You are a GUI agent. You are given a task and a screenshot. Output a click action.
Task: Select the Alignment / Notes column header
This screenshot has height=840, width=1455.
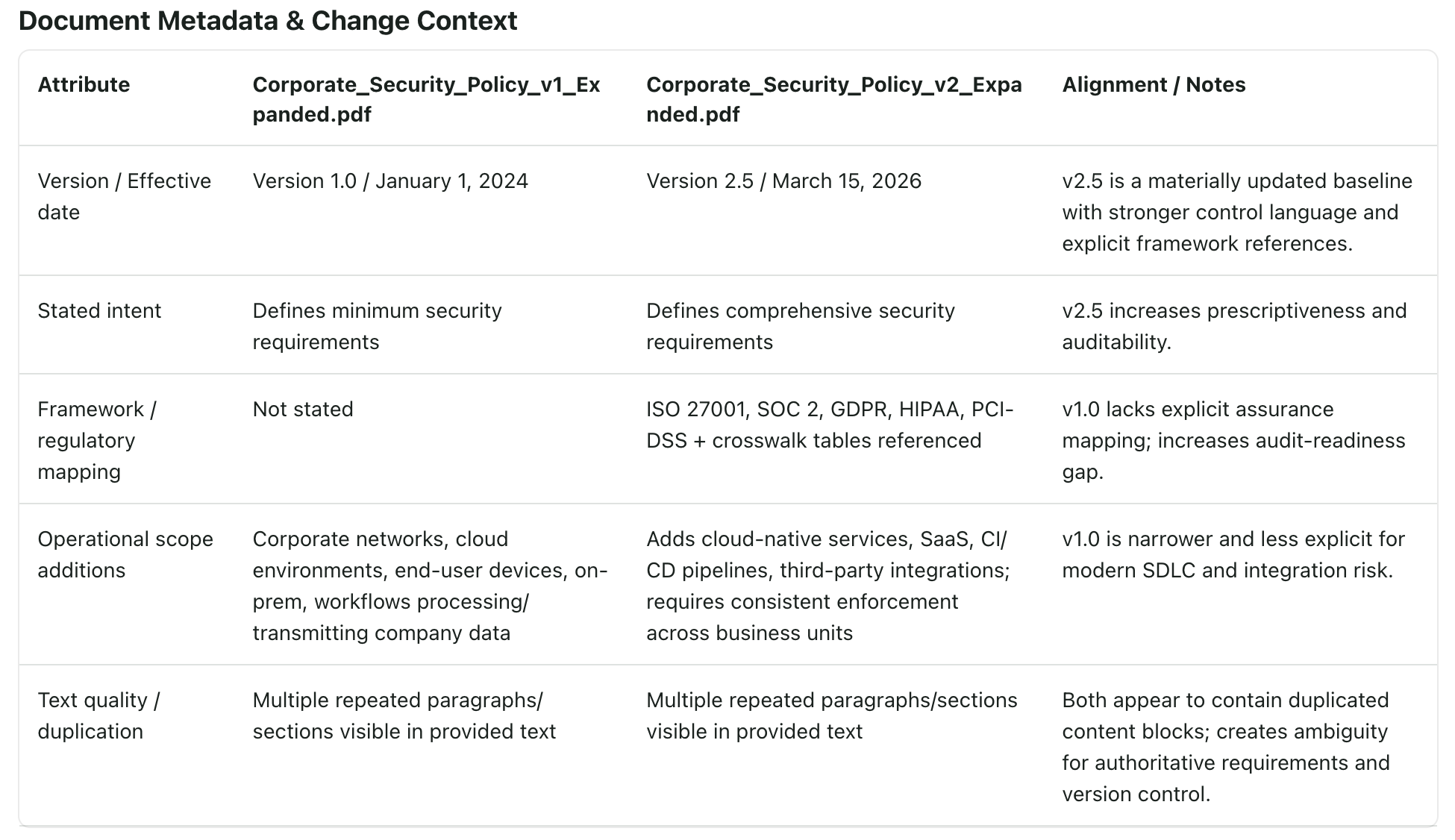[1154, 84]
